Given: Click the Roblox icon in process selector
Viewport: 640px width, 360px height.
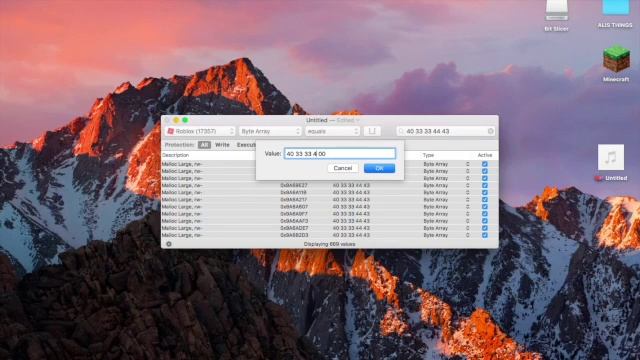Looking at the screenshot, I should pyautogui.click(x=171, y=131).
